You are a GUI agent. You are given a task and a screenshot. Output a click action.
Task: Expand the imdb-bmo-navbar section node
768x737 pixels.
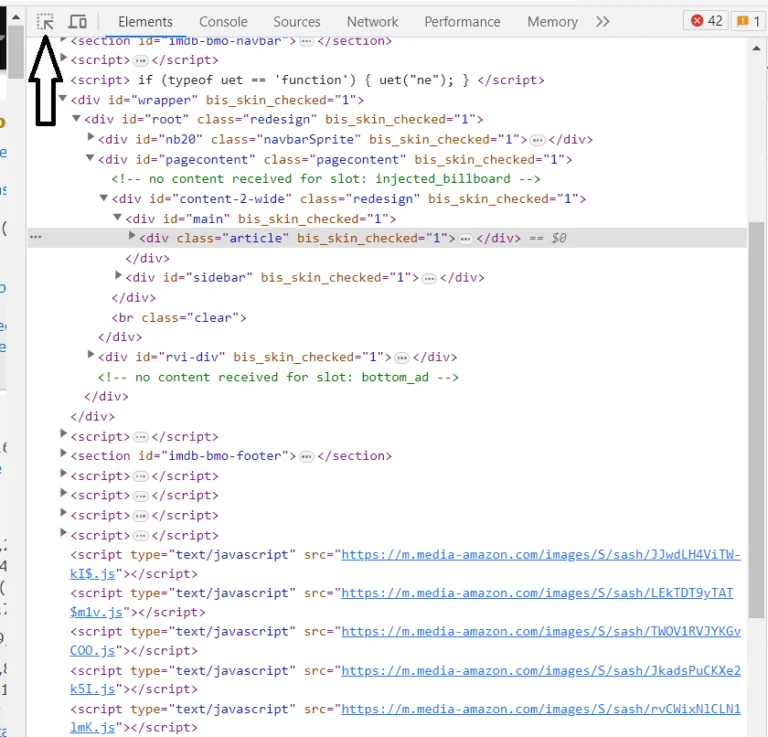pos(63,39)
